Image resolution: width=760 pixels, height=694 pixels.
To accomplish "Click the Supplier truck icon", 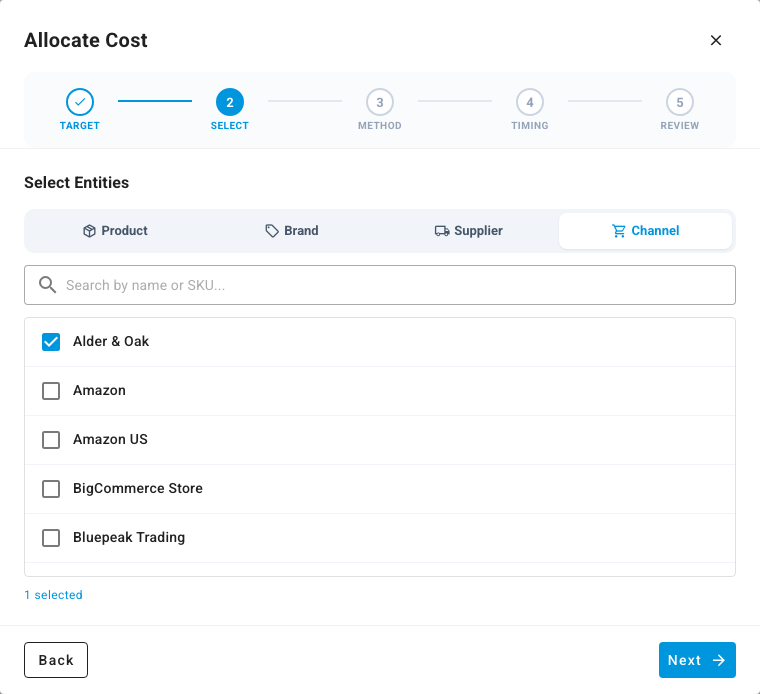I will pyautogui.click(x=442, y=231).
